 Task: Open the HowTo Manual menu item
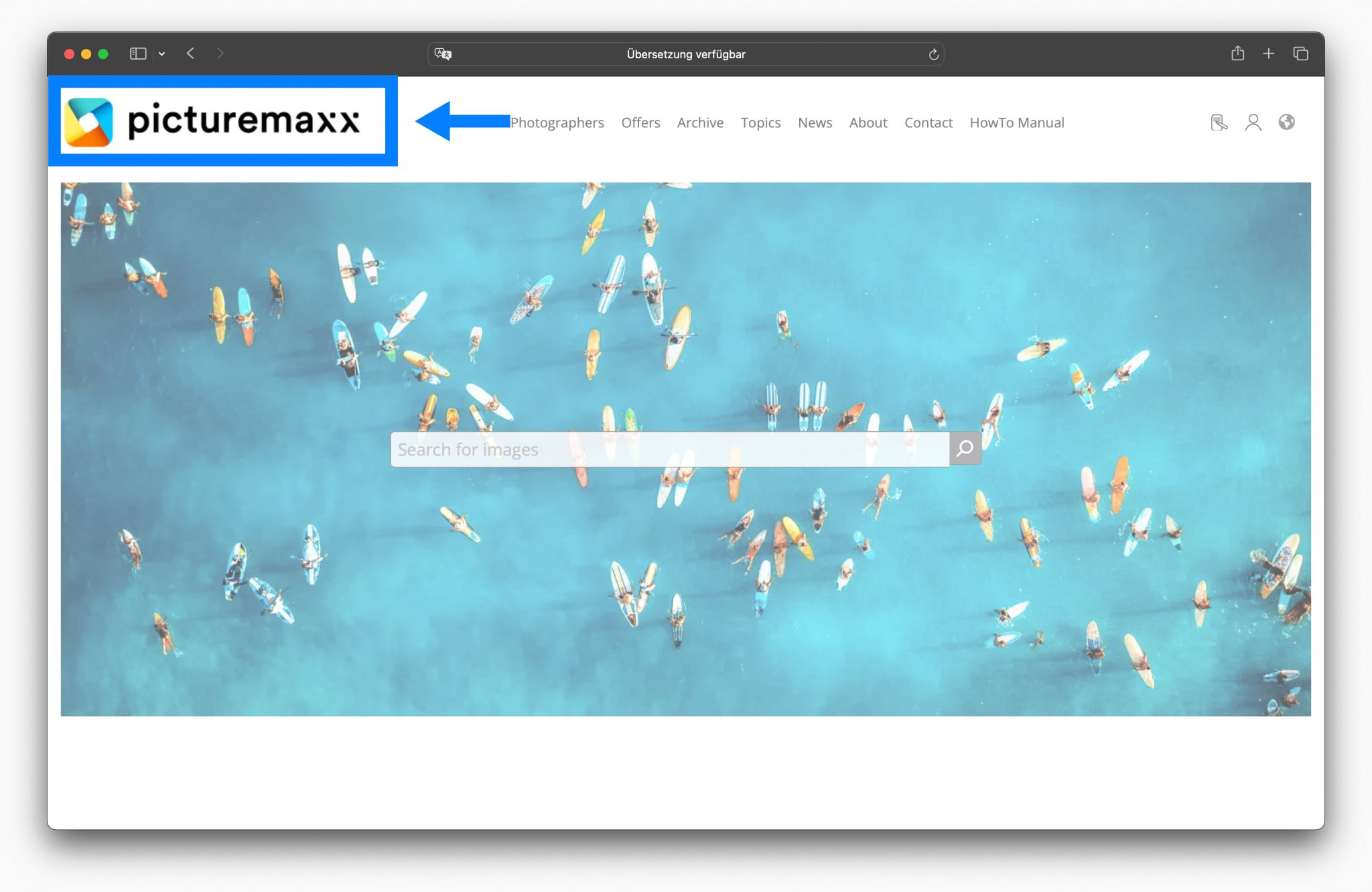tap(1016, 123)
